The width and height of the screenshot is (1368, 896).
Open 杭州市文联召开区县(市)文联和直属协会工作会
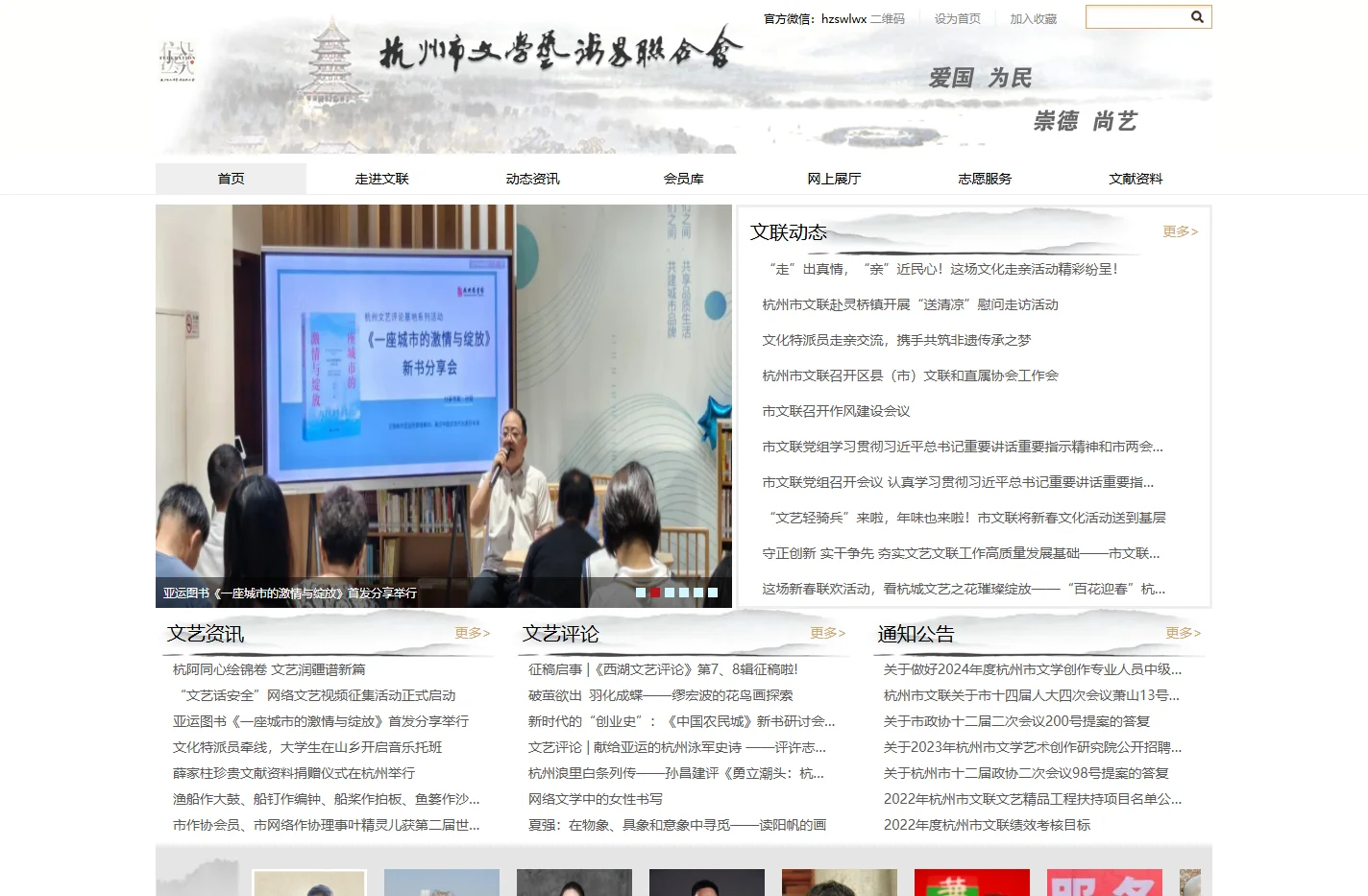point(910,375)
